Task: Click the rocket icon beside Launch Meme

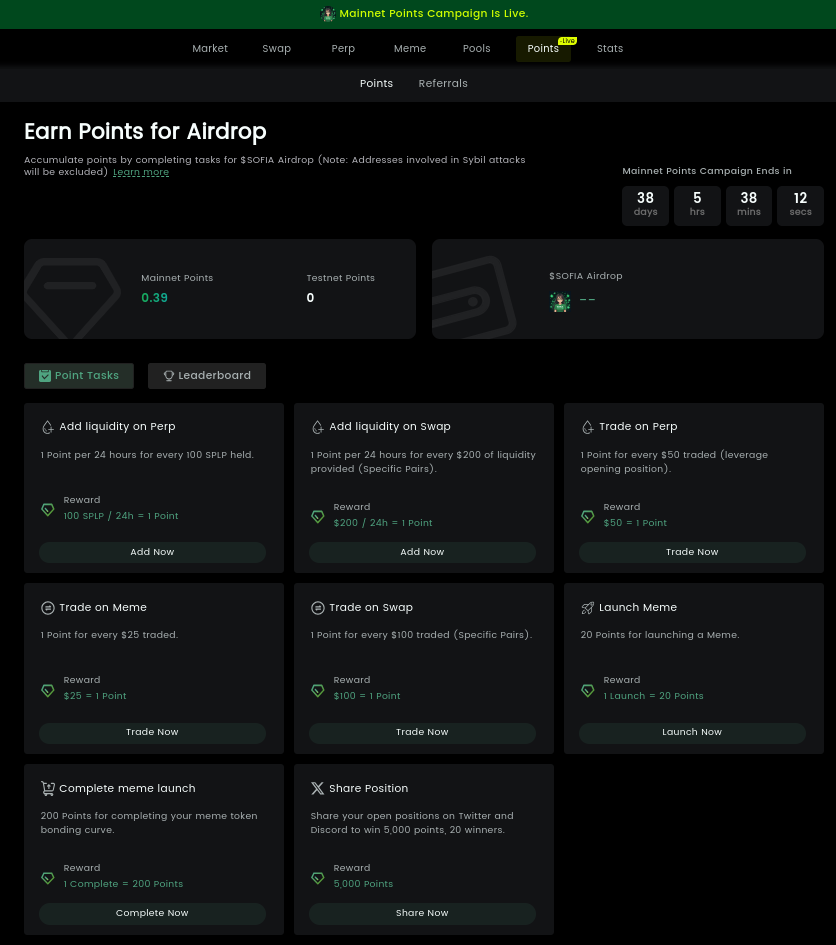Action: (x=588, y=608)
